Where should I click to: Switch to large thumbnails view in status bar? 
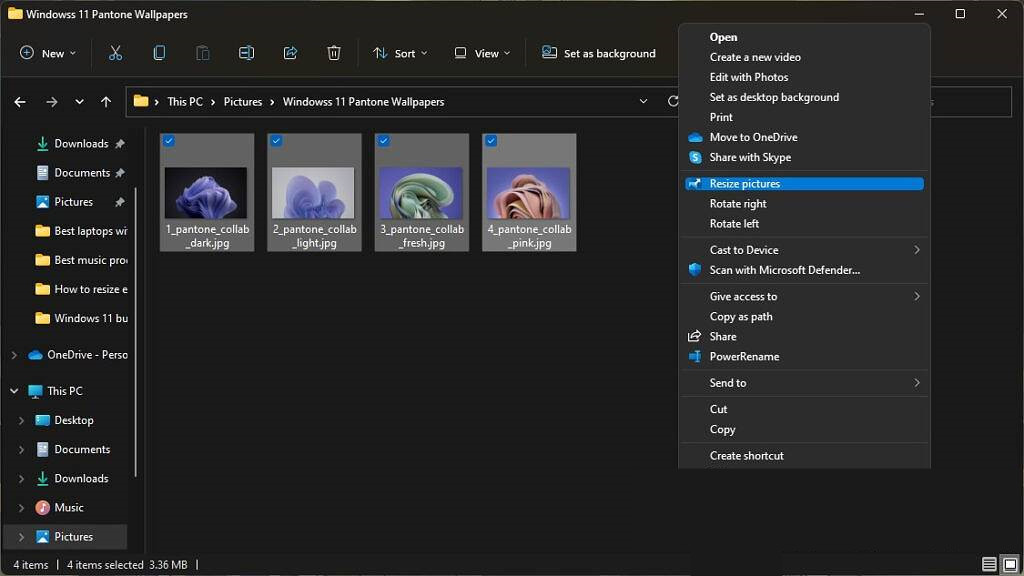[x=1009, y=565]
